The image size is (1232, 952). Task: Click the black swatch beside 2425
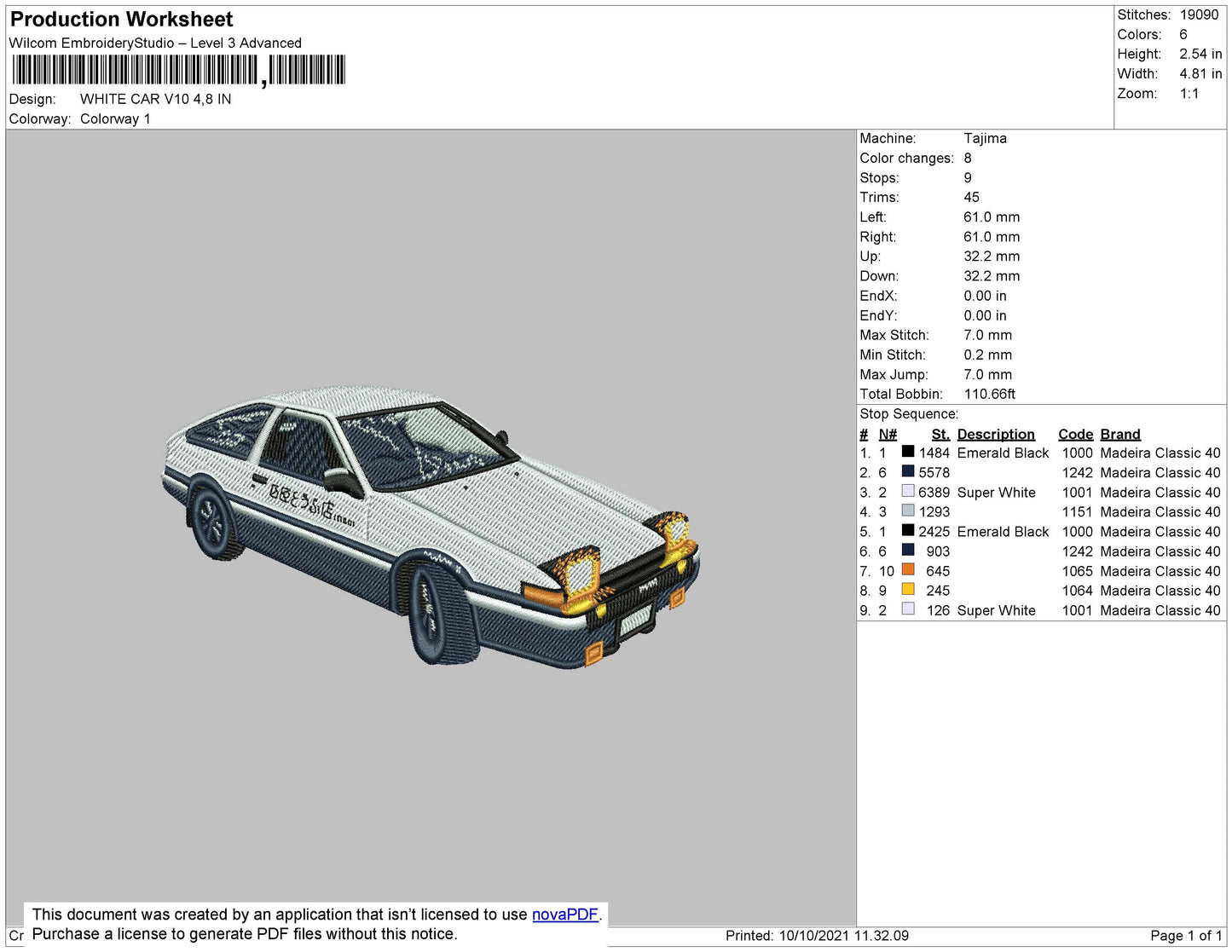(908, 530)
